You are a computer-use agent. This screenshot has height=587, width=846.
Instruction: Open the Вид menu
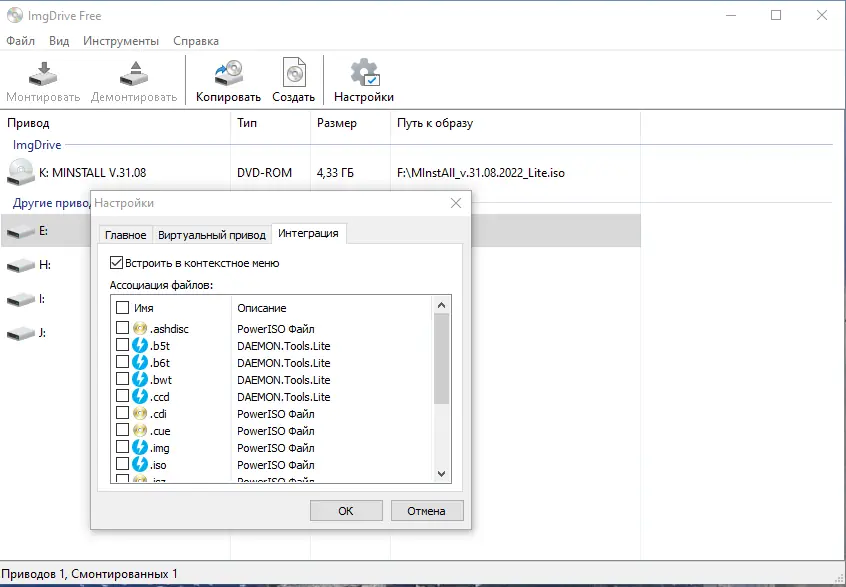pos(59,41)
